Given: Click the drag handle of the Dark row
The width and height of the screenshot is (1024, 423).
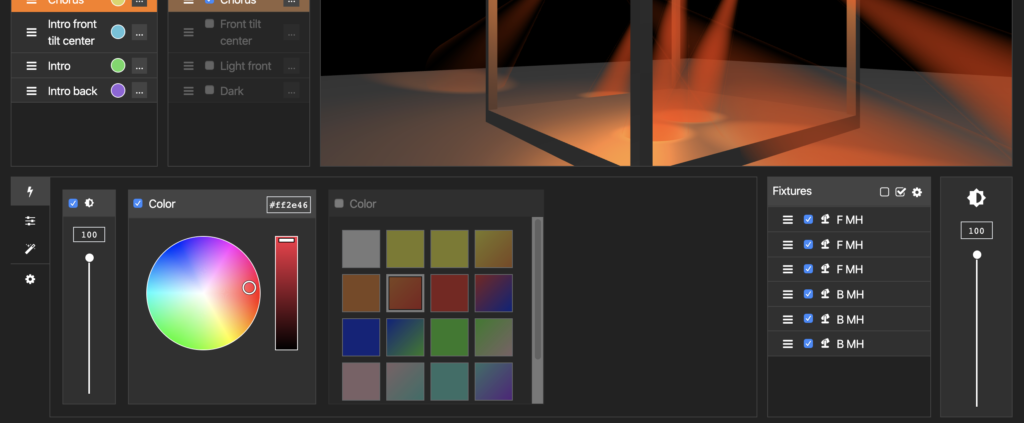Looking at the screenshot, I should point(189,91).
